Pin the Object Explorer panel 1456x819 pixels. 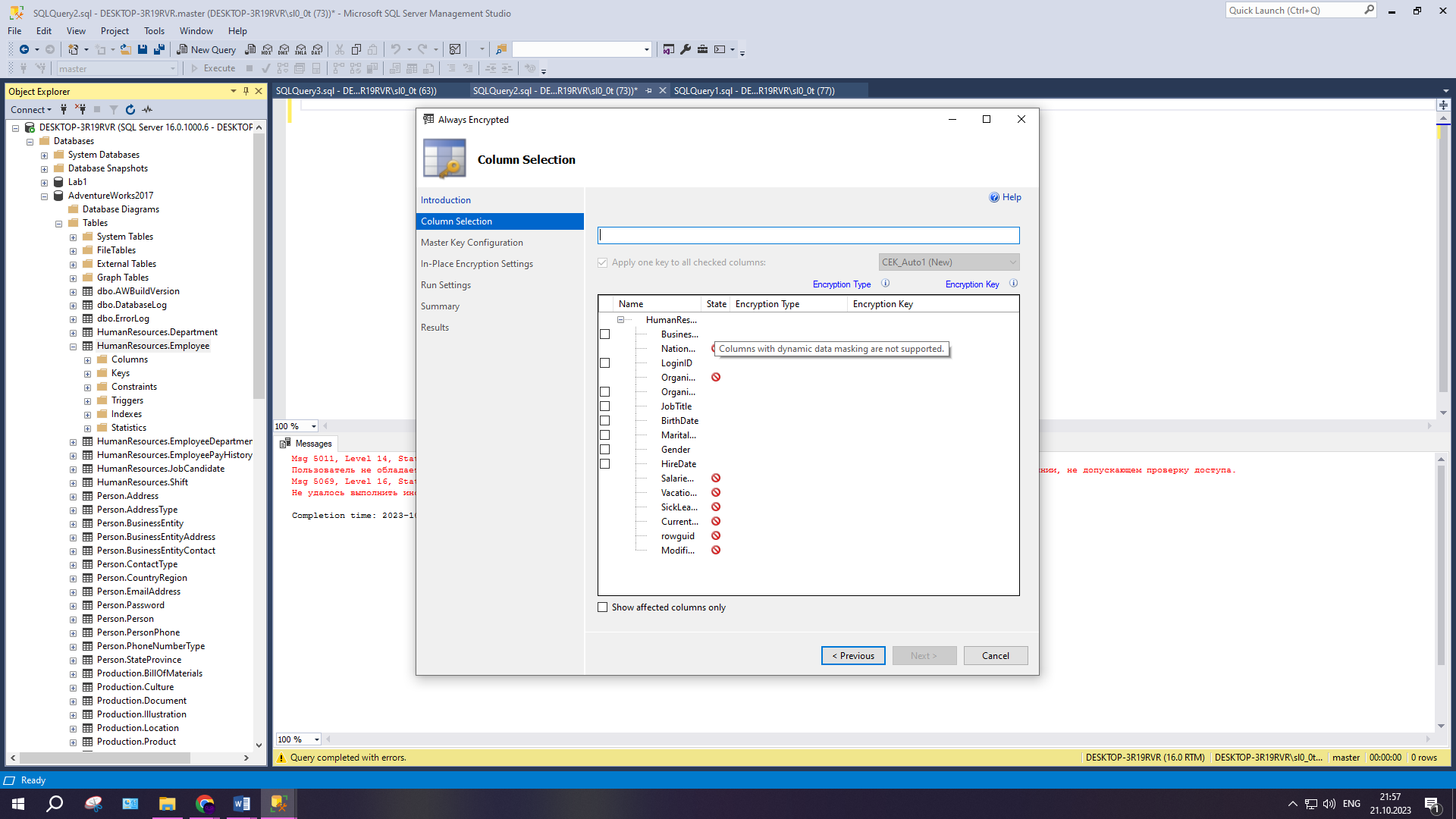(x=246, y=91)
